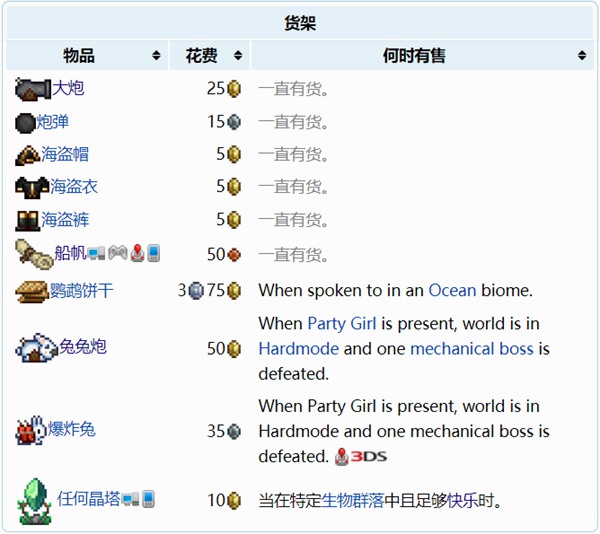Click the copper coin icon in 船帆 row
The image size is (600, 534).
[x=234, y=254]
